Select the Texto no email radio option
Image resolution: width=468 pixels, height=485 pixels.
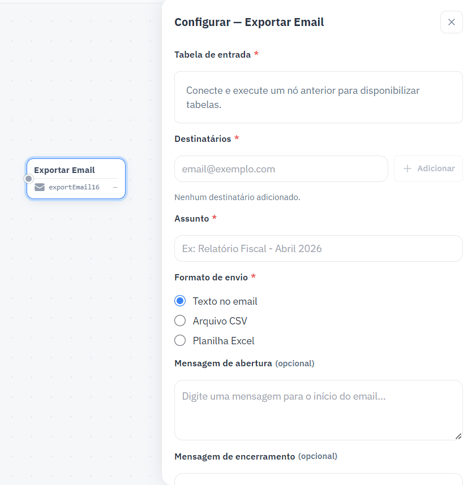coord(180,301)
